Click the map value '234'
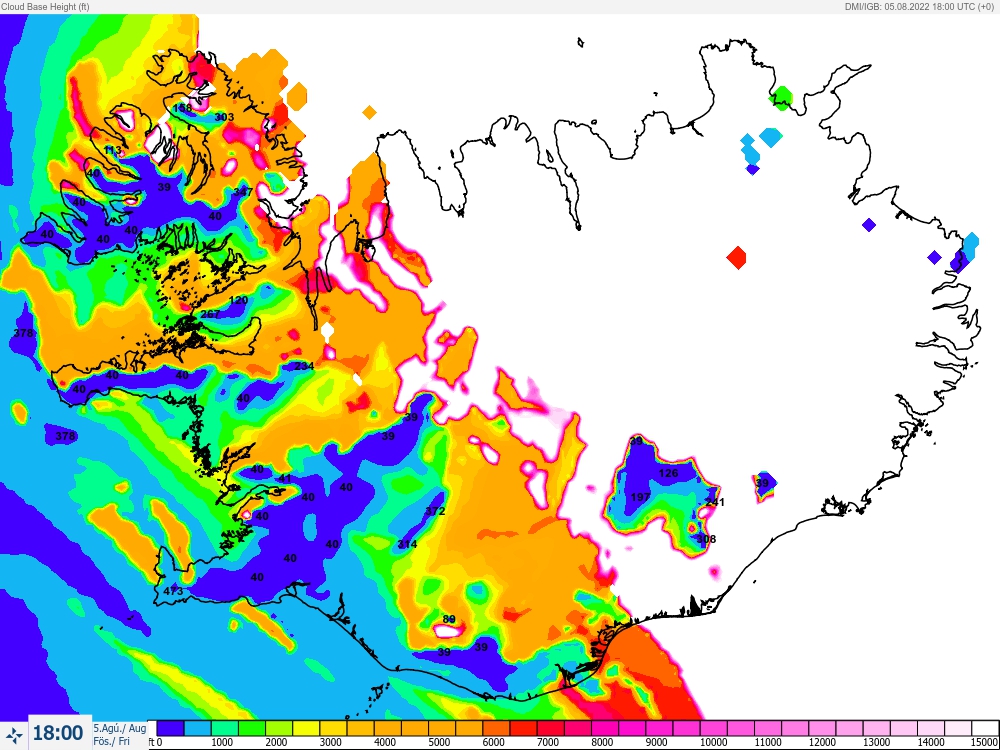This screenshot has width=1000, height=750. click(x=304, y=366)
